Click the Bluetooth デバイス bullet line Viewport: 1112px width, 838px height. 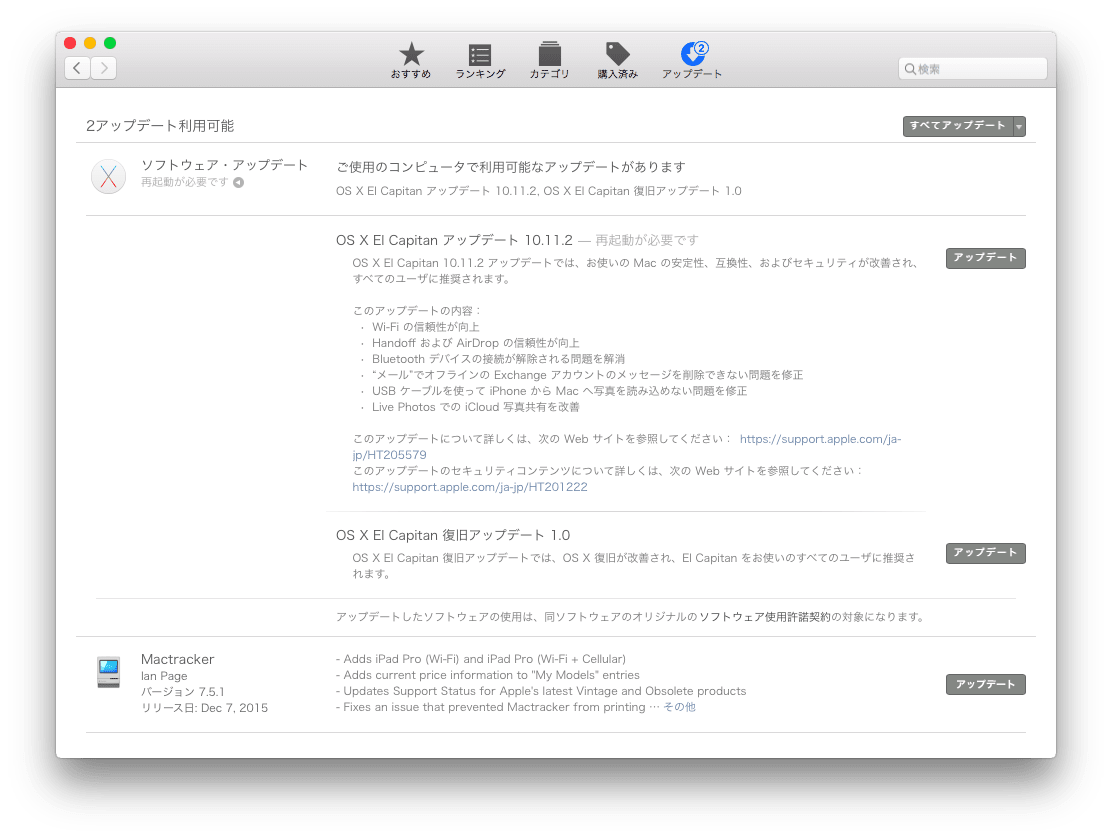click(498, 359)
